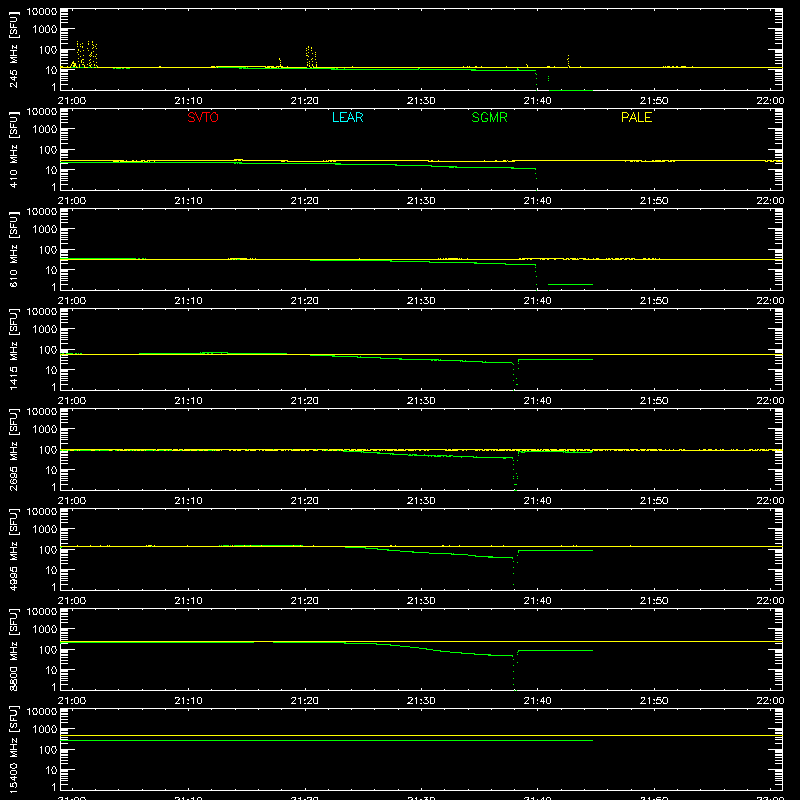Click the 1000 tick on the 4995 MHz axis

(45, 530)
